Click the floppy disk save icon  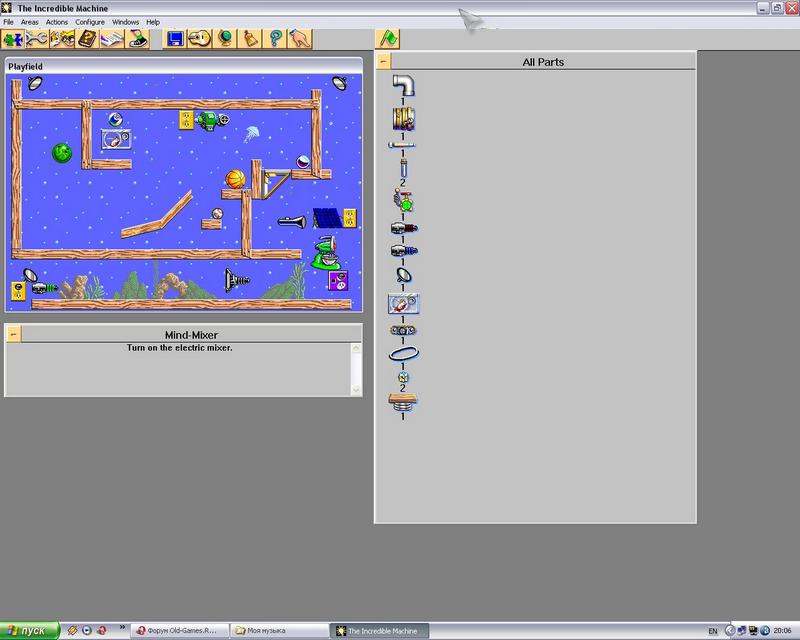176,39
